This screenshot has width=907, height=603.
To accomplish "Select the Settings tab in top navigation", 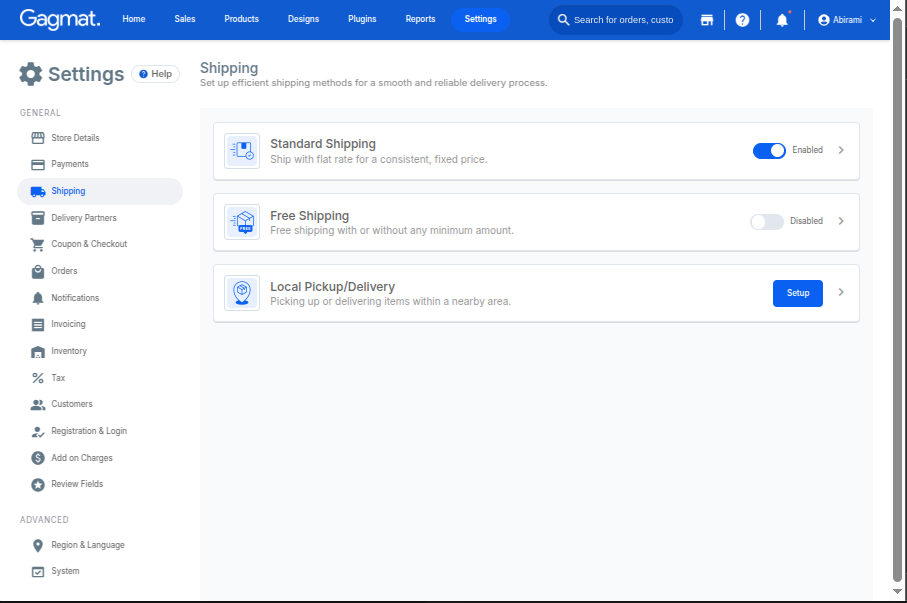I will tap(480, 19).
